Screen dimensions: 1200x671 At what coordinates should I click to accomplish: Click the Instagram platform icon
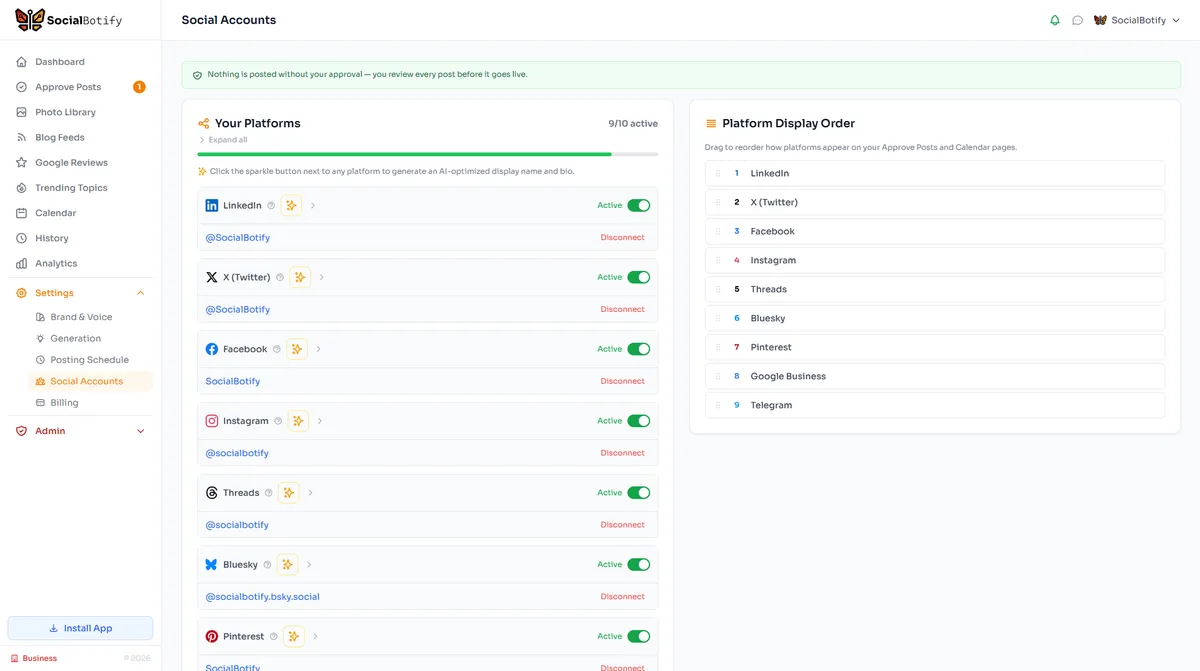point(211,420)
